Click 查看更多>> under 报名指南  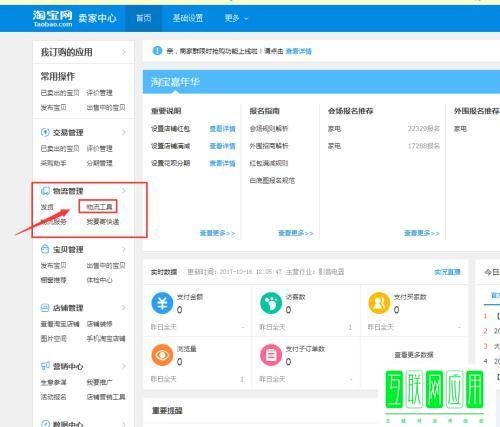tap(296, 233)
